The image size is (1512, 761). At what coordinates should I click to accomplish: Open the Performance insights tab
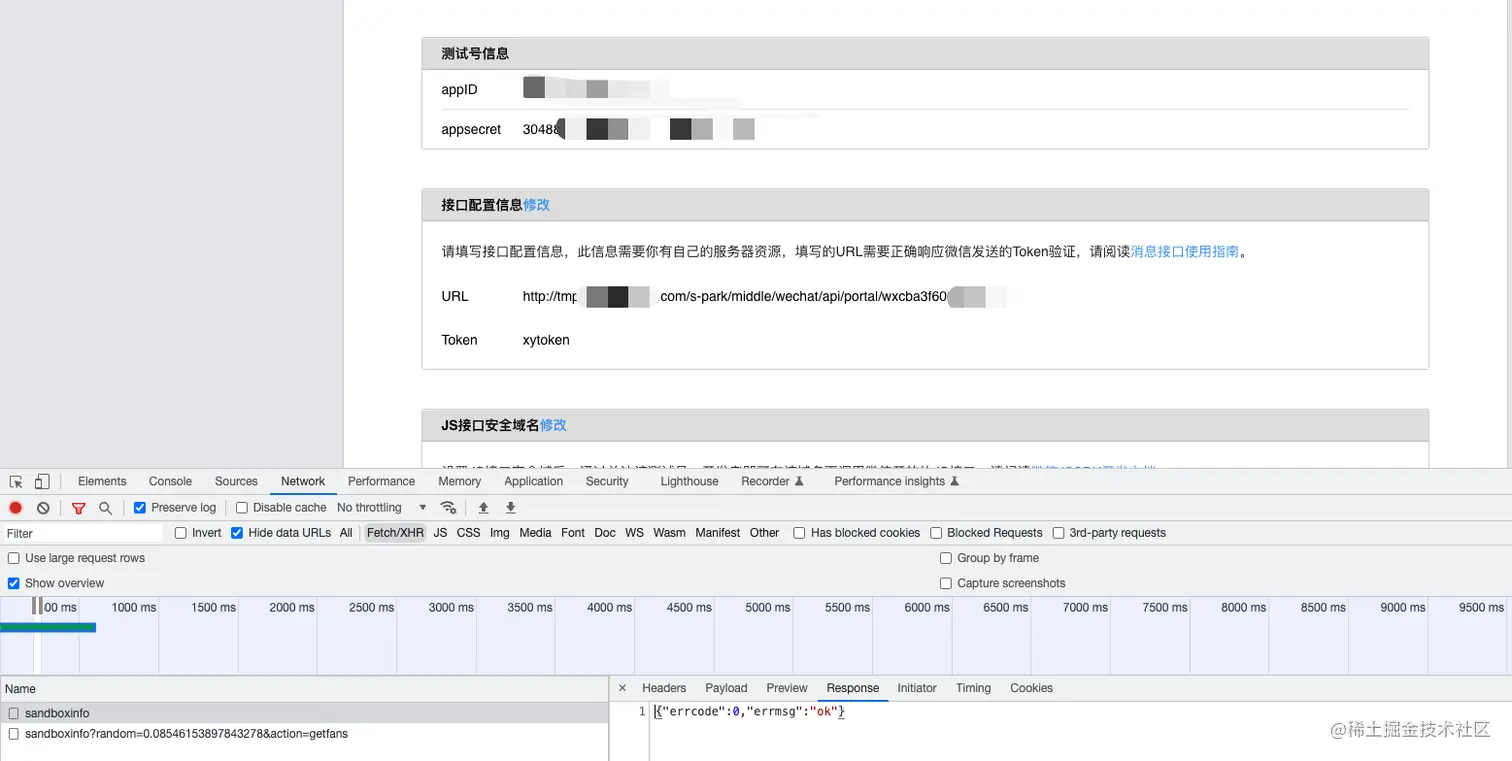point(896,481)
